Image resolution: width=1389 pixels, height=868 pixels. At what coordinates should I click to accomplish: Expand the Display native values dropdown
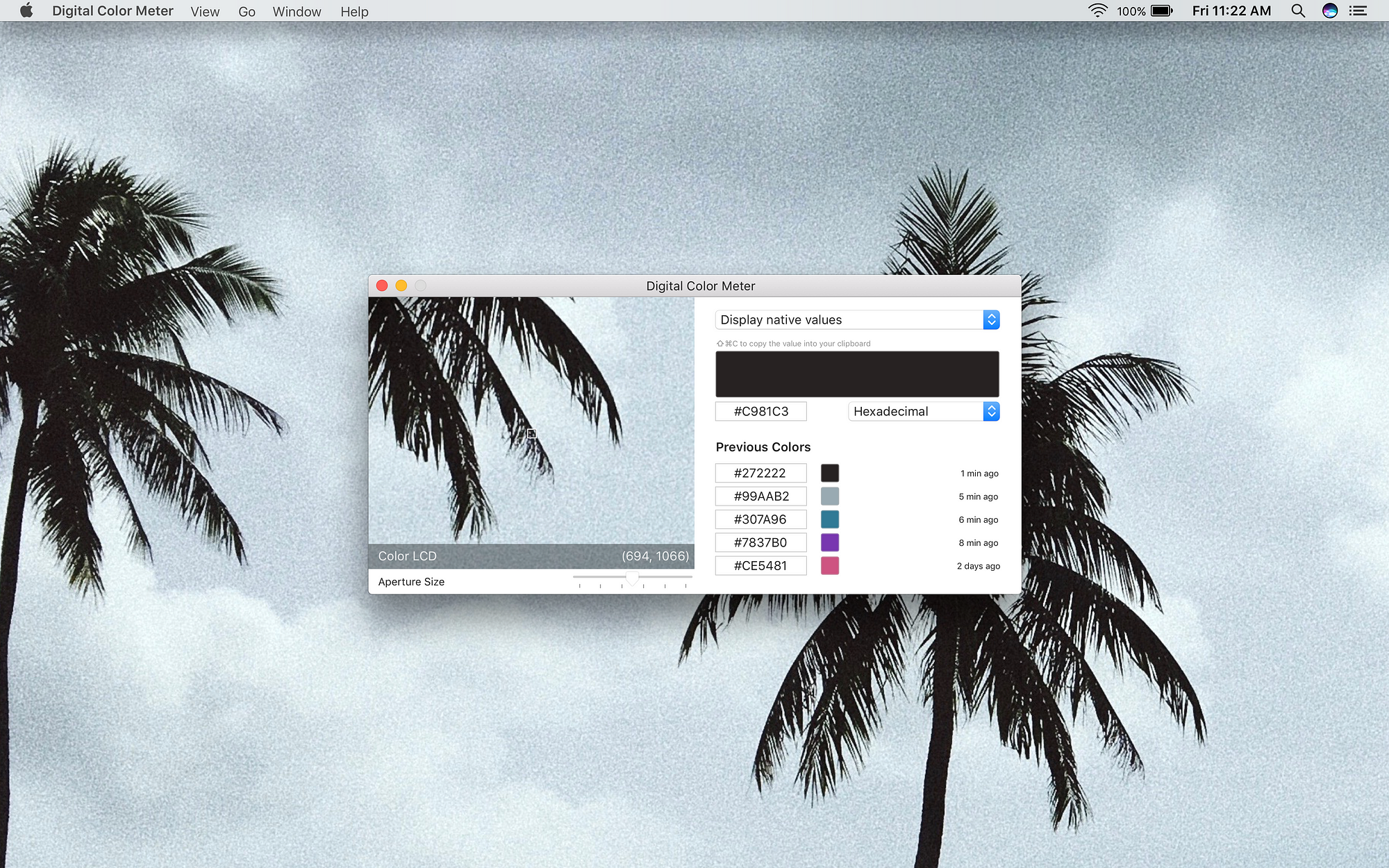[857, 319]
